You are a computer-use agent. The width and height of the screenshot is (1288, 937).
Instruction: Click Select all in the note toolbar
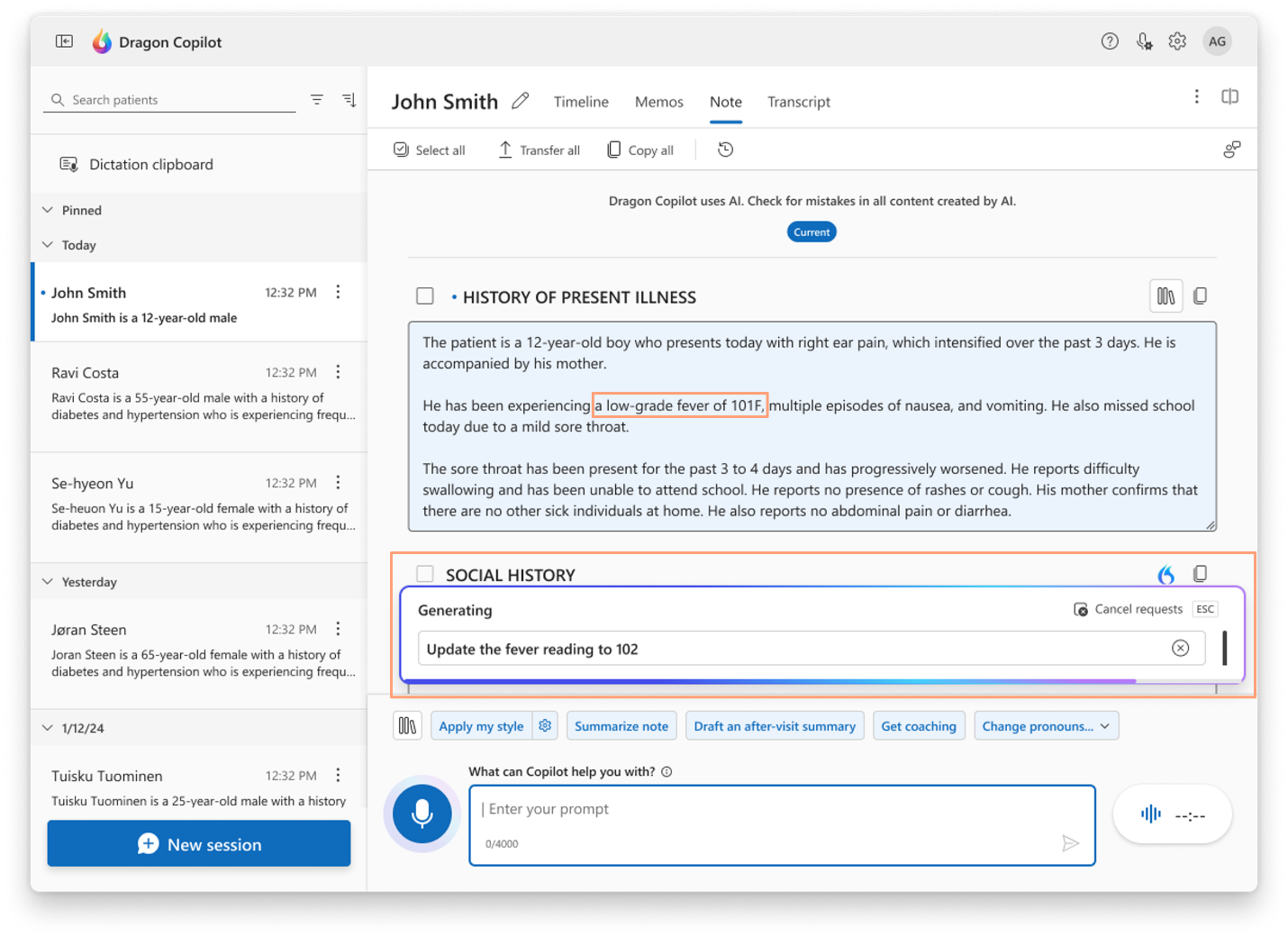pos(430,150)
